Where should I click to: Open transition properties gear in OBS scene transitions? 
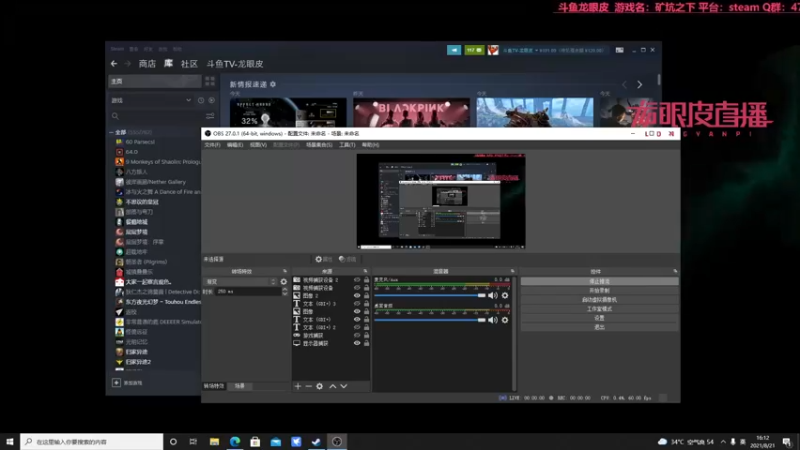[x=284, y=282]
